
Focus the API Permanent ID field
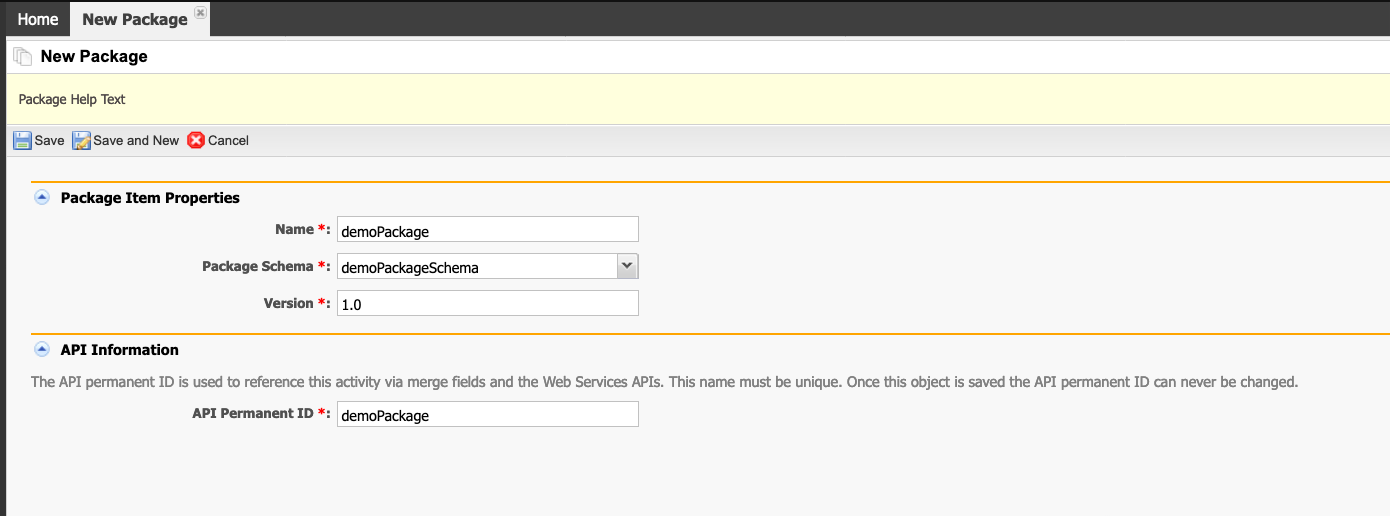pyautogui.click(x=487, y=414)
